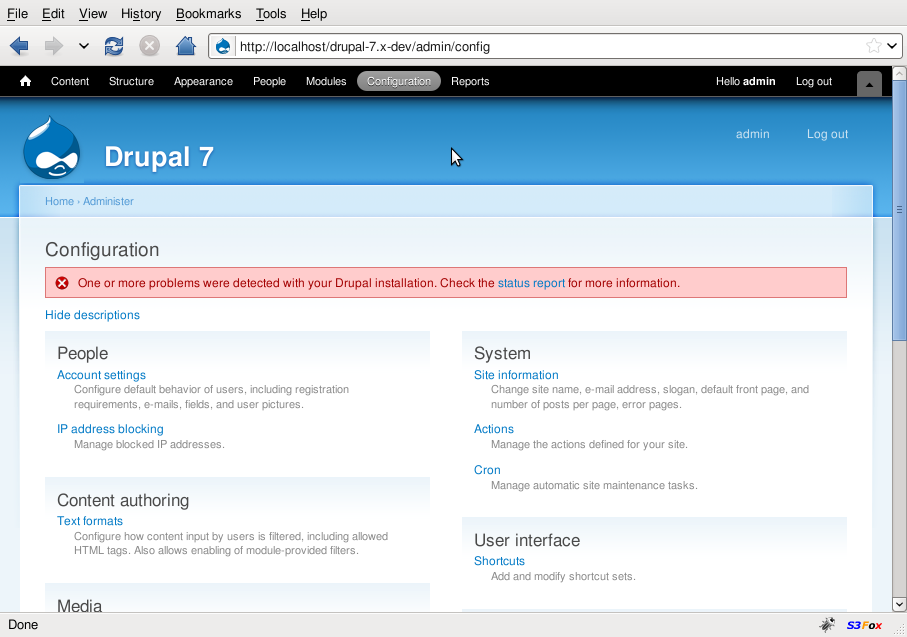Open Account settings
Image resolution: width=907 pixels, height=637 pixels.
pyautogui.click(x=101, y=375)
